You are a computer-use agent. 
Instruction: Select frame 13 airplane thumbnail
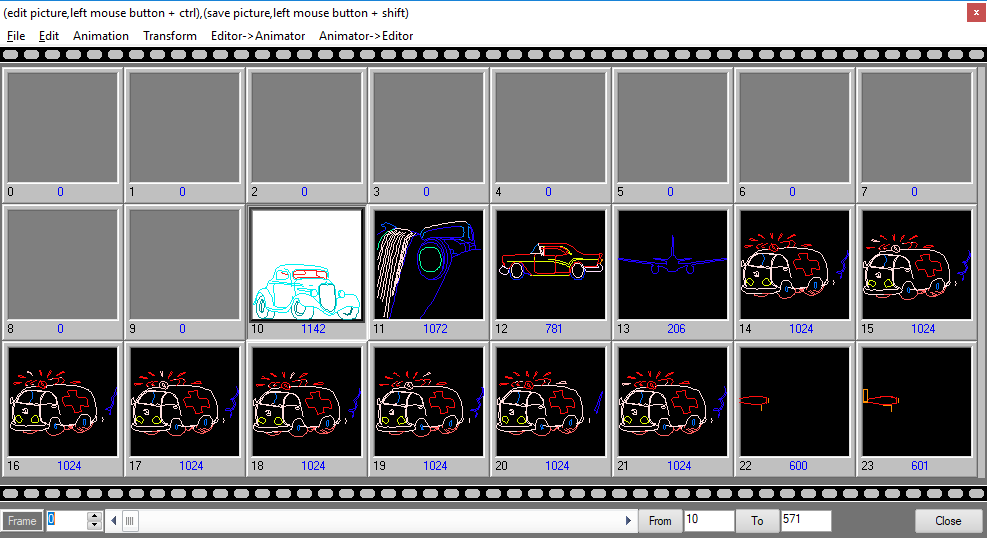coord(672,264)
